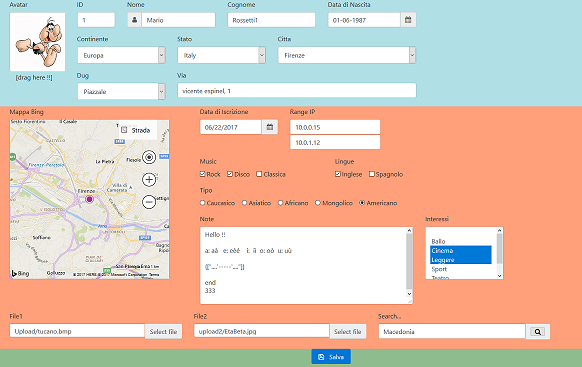Click the File2 path field upload2/EtaBeta.jpg
582x367 pixels.
click(x=262, y=331)
